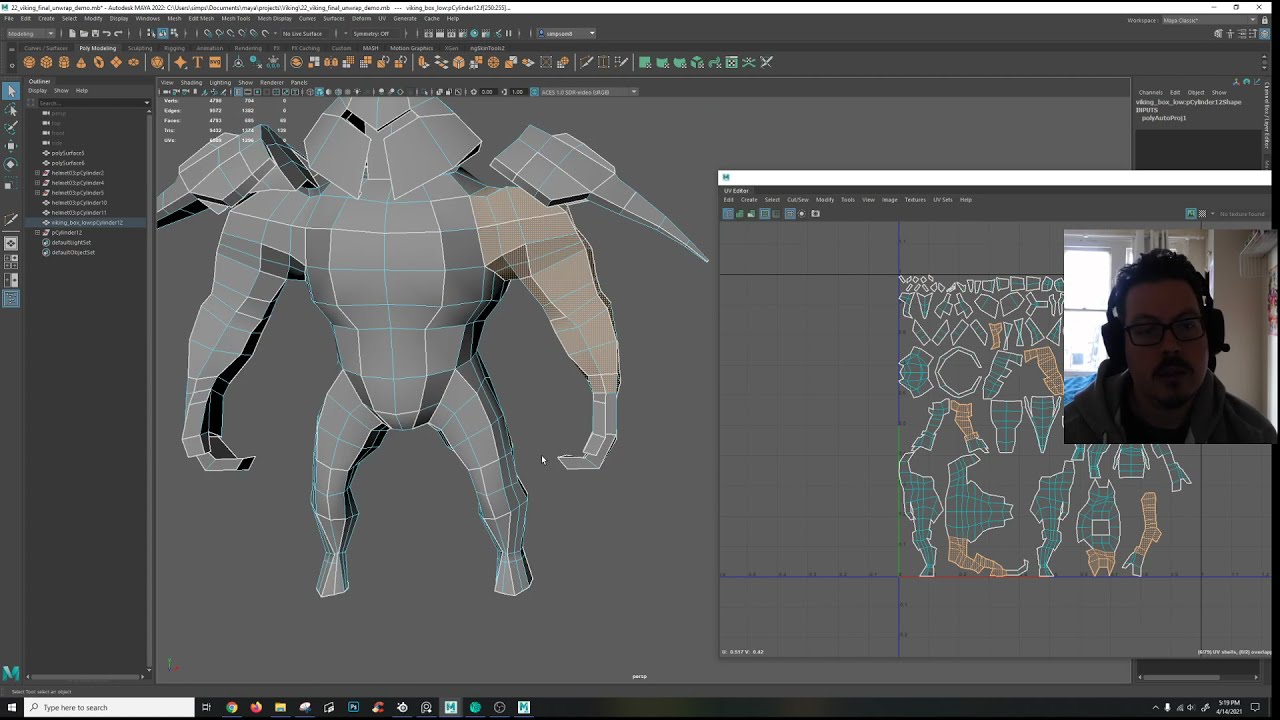Toggle checker map display in UV Editor
Viewport: 1280px width, 720px height.
[1202, 213]
